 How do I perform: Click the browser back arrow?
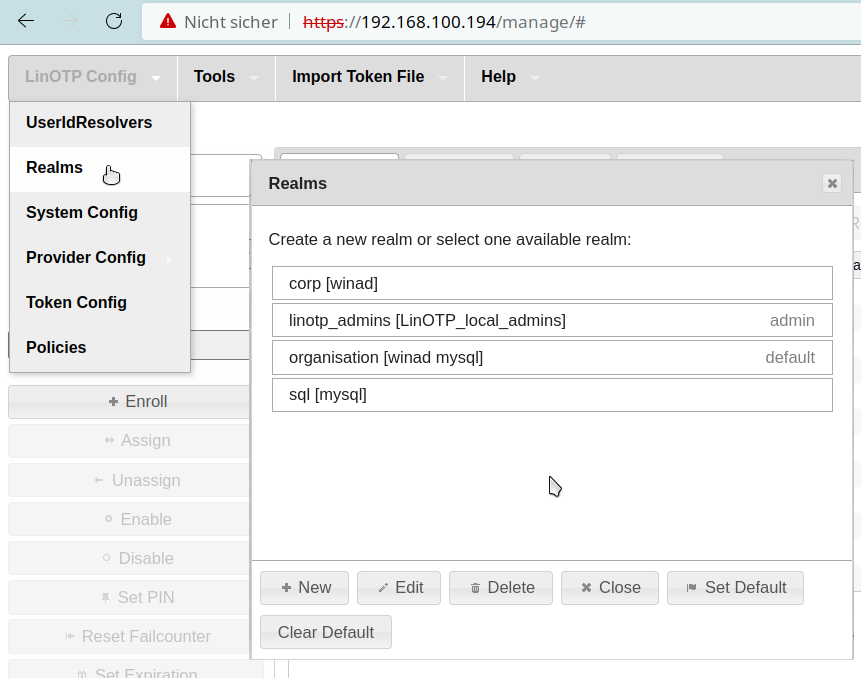point(26,21)
